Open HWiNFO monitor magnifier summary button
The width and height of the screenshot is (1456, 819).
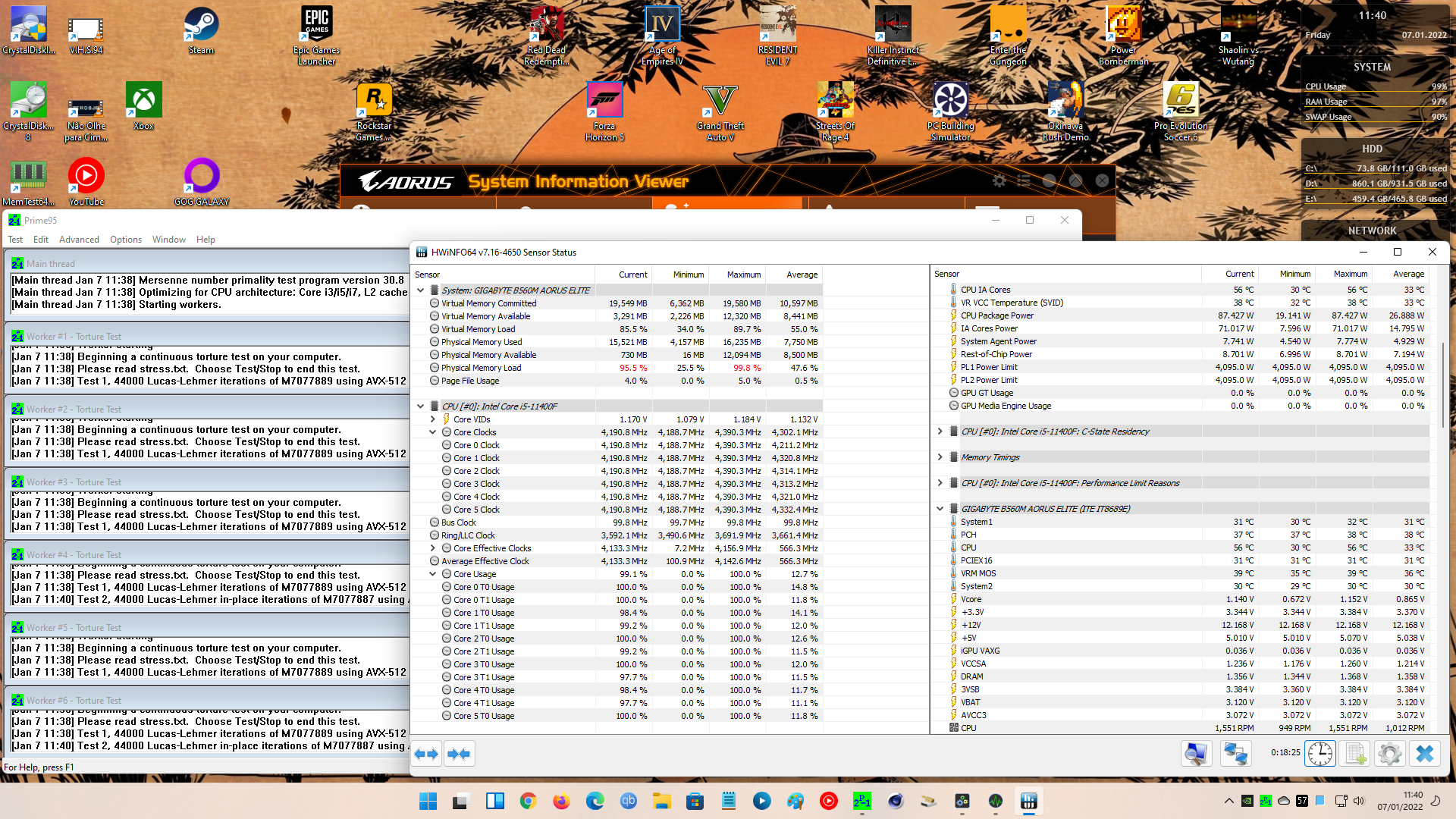point(1196,754)
